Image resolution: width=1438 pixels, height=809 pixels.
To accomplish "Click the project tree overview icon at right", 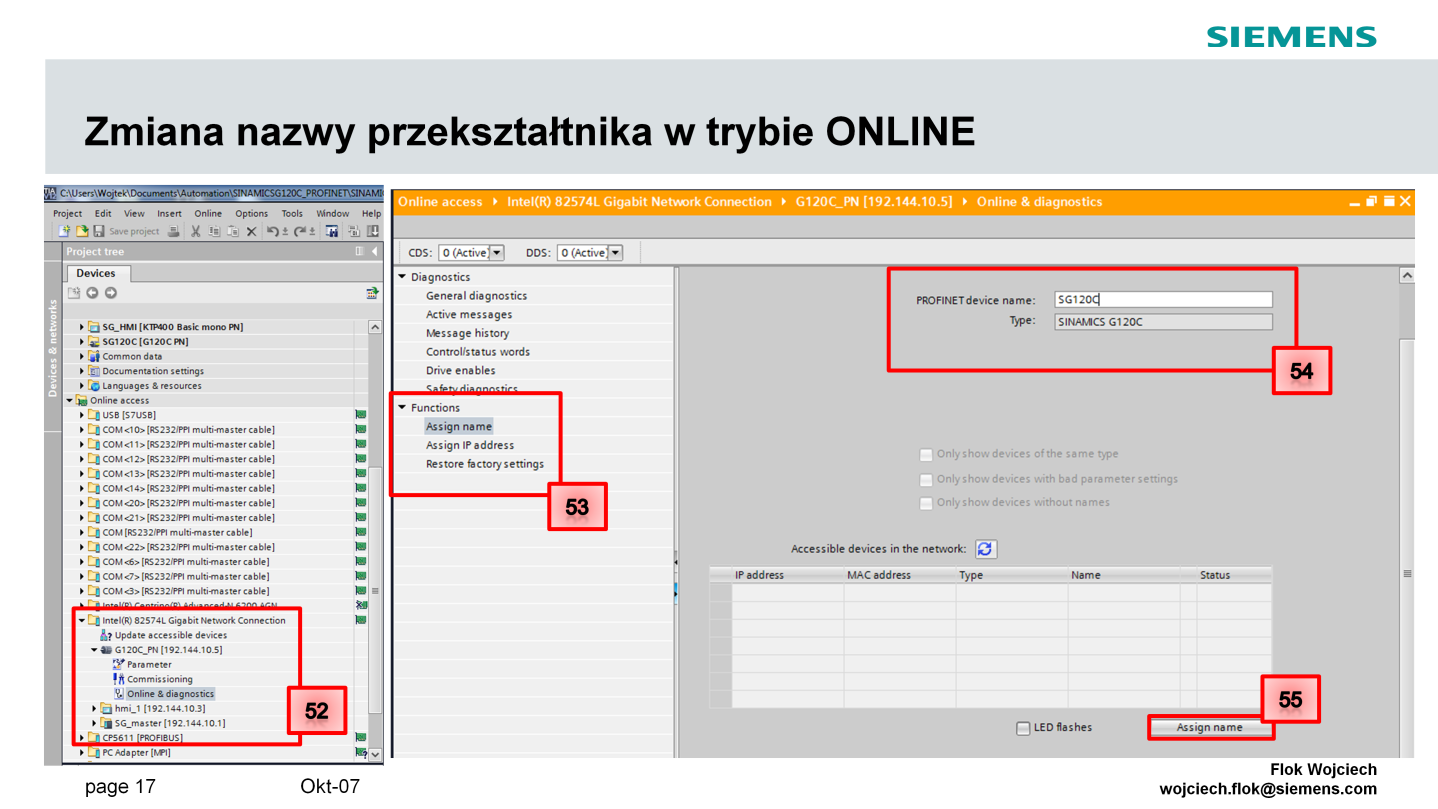I will (x=372, y=293).
